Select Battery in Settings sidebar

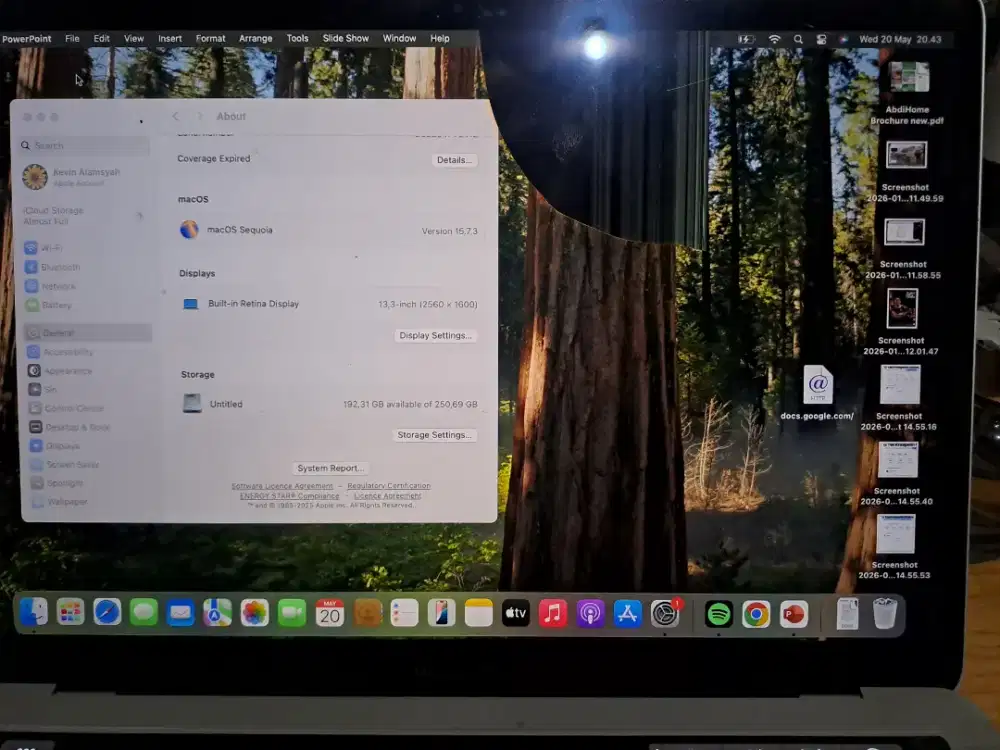[87, 305]
